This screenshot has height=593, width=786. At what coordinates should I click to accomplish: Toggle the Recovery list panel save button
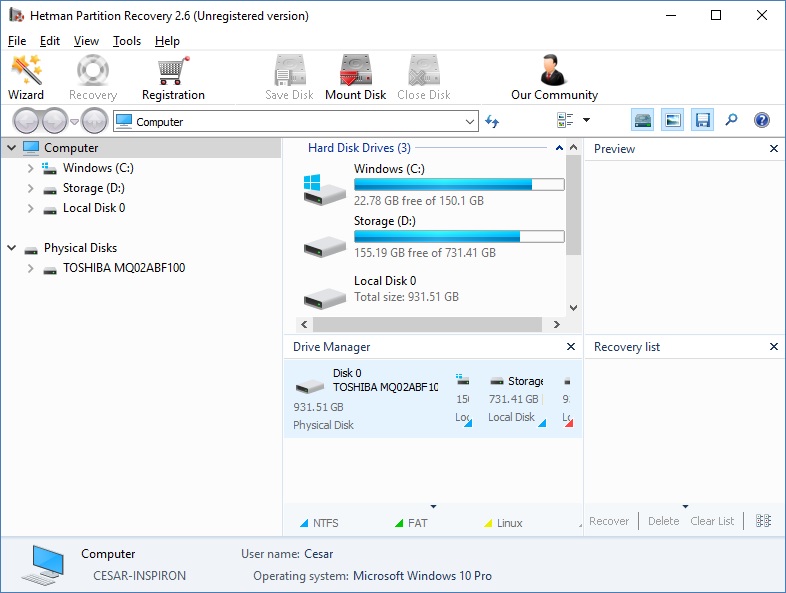(702, 120)
